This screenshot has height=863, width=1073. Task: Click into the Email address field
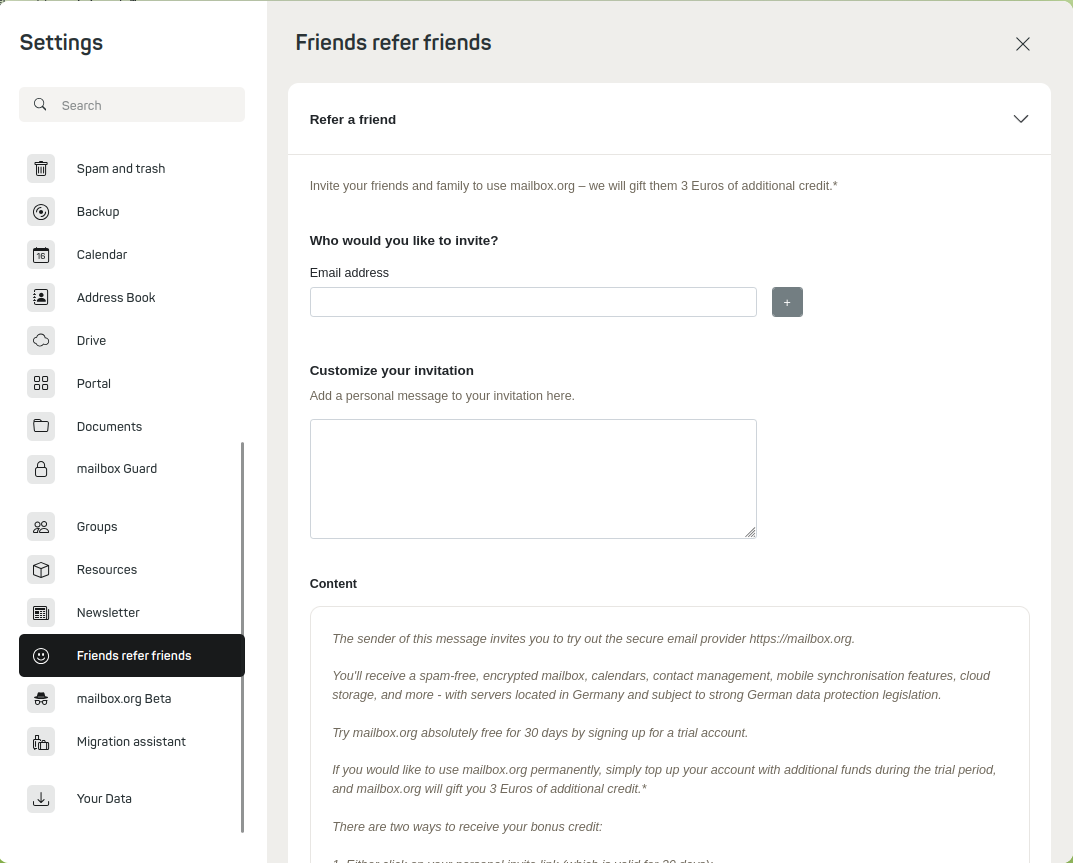tap(533, 302)
